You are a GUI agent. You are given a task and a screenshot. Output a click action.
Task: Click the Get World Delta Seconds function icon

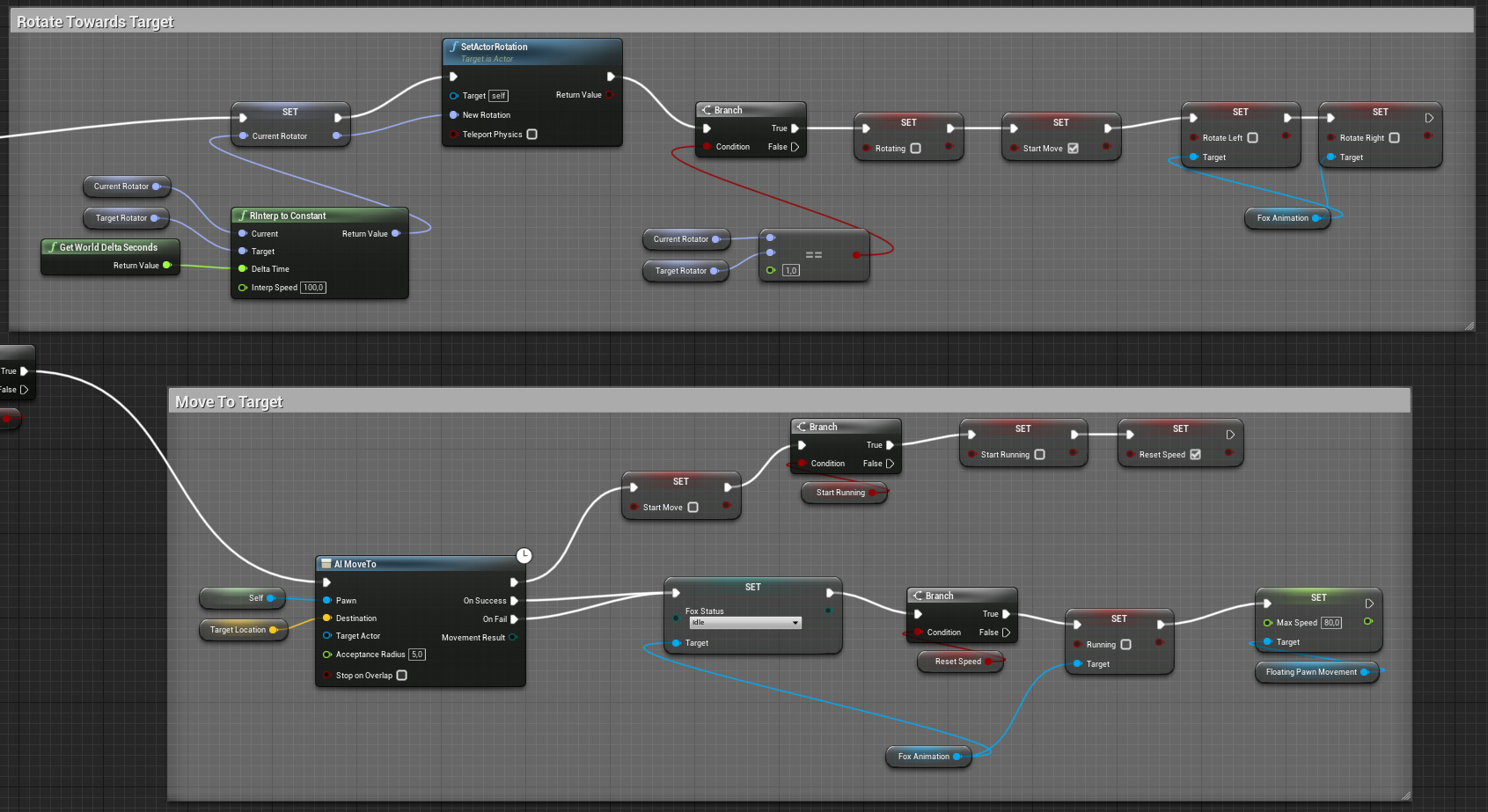(x=53, y=247)
